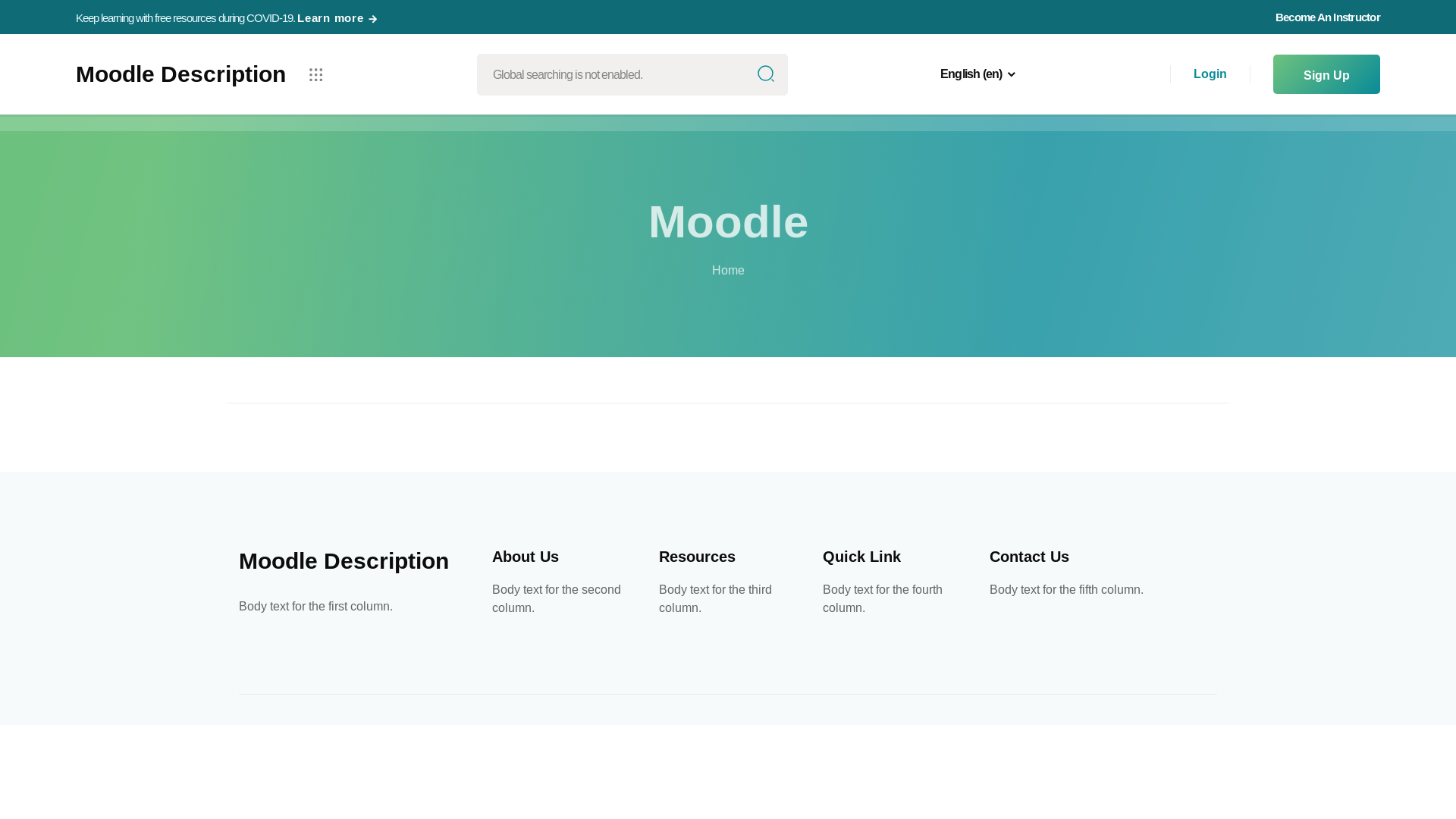The image size is (1456, 819).
Task: Click the Resources footer heading
Action: click(x=697, y=557)
